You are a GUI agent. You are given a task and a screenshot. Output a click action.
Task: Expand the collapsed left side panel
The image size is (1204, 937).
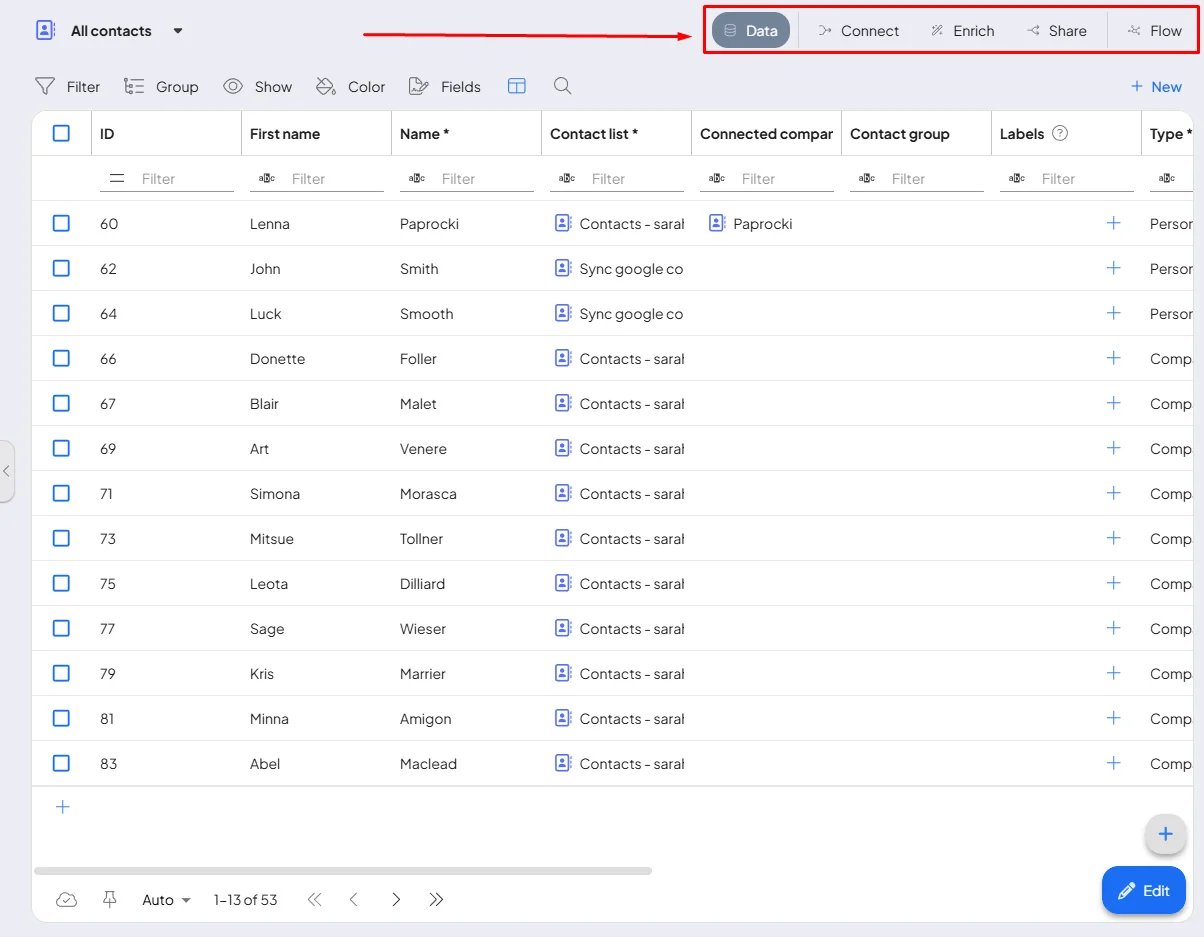click(6, 471)
